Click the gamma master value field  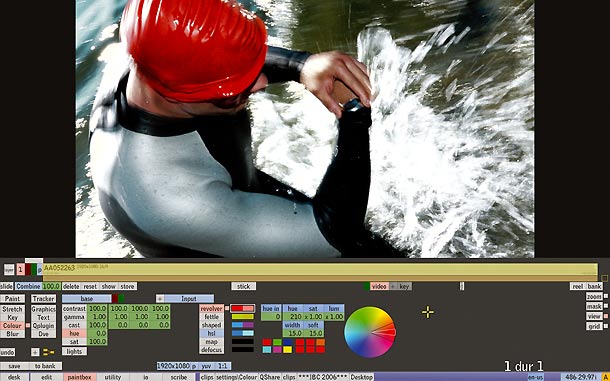coord(97,317)
